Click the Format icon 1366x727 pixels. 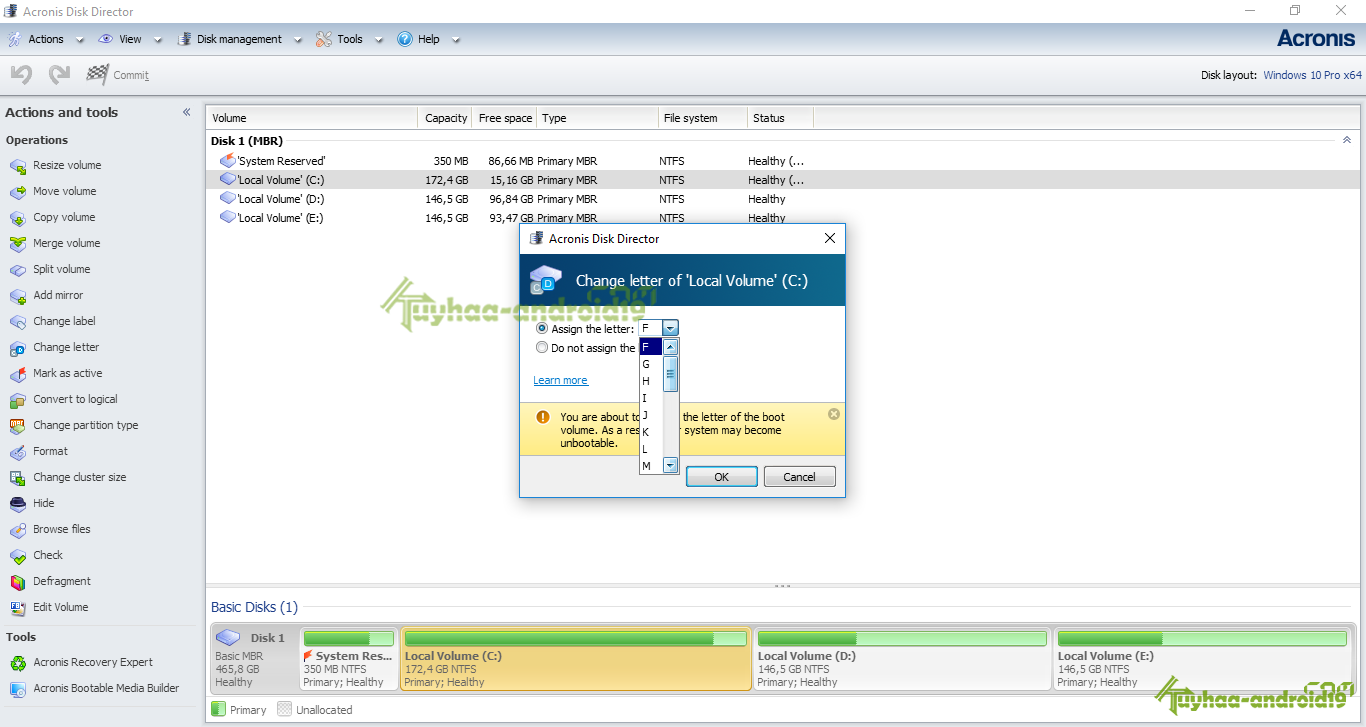pos(17,452)
